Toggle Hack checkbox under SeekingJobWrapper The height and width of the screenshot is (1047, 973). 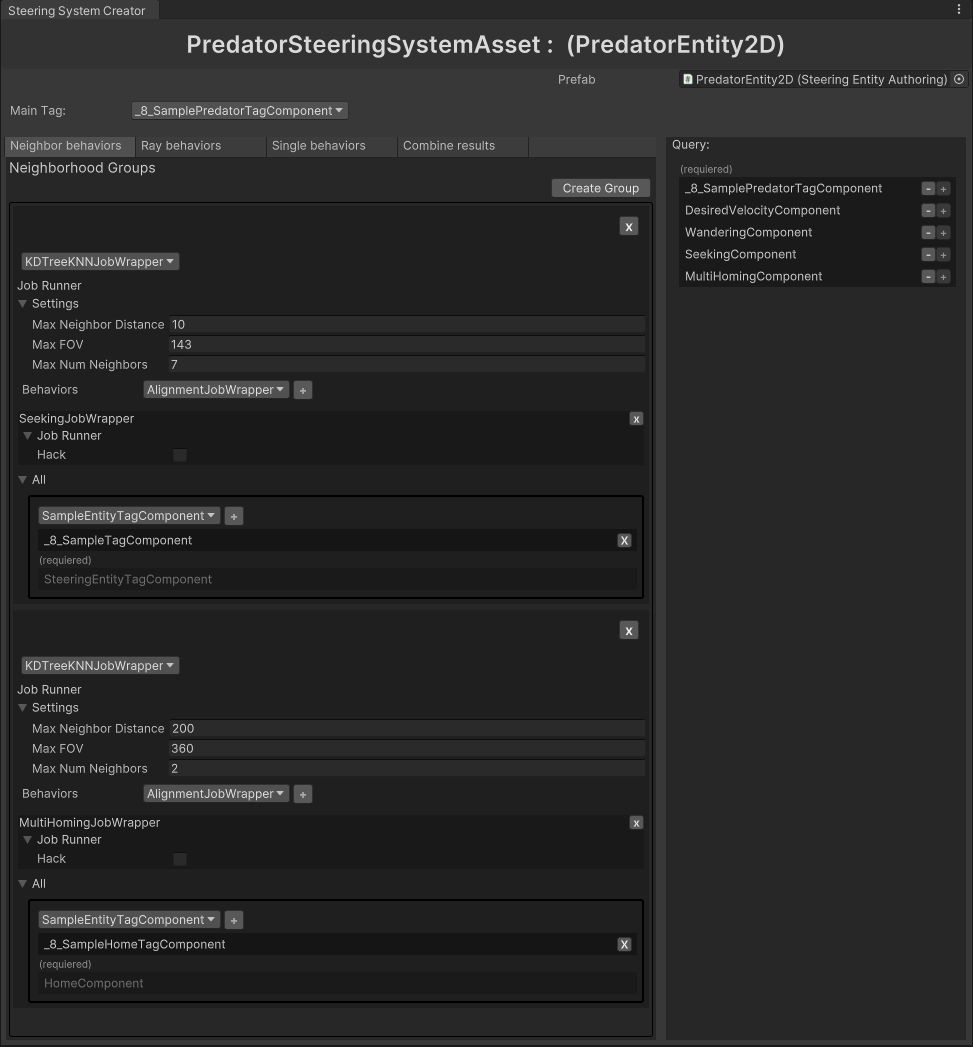click(x=180, y=455)
